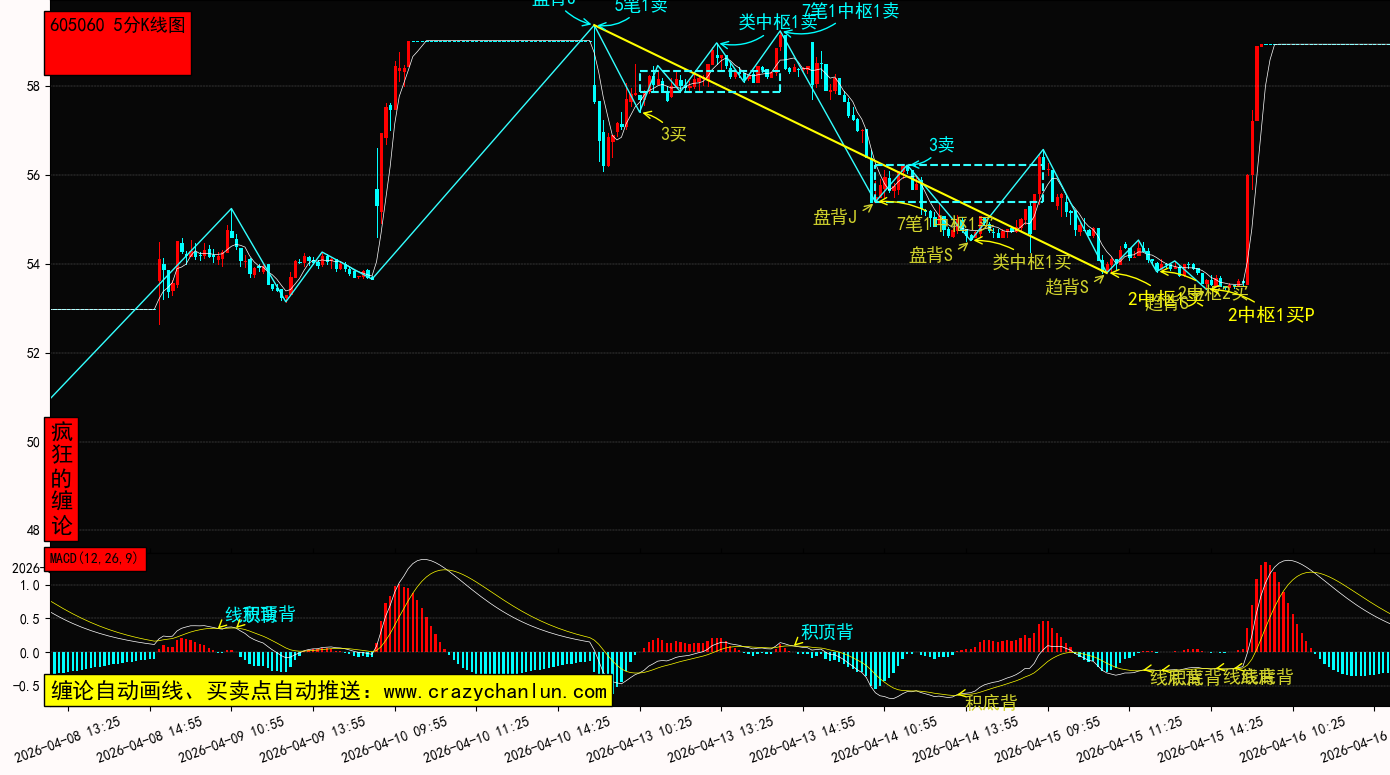Screen dimensions: 1390x775
Task: Click the 积顶背 MACD divergence label
Action: point(827,632)
